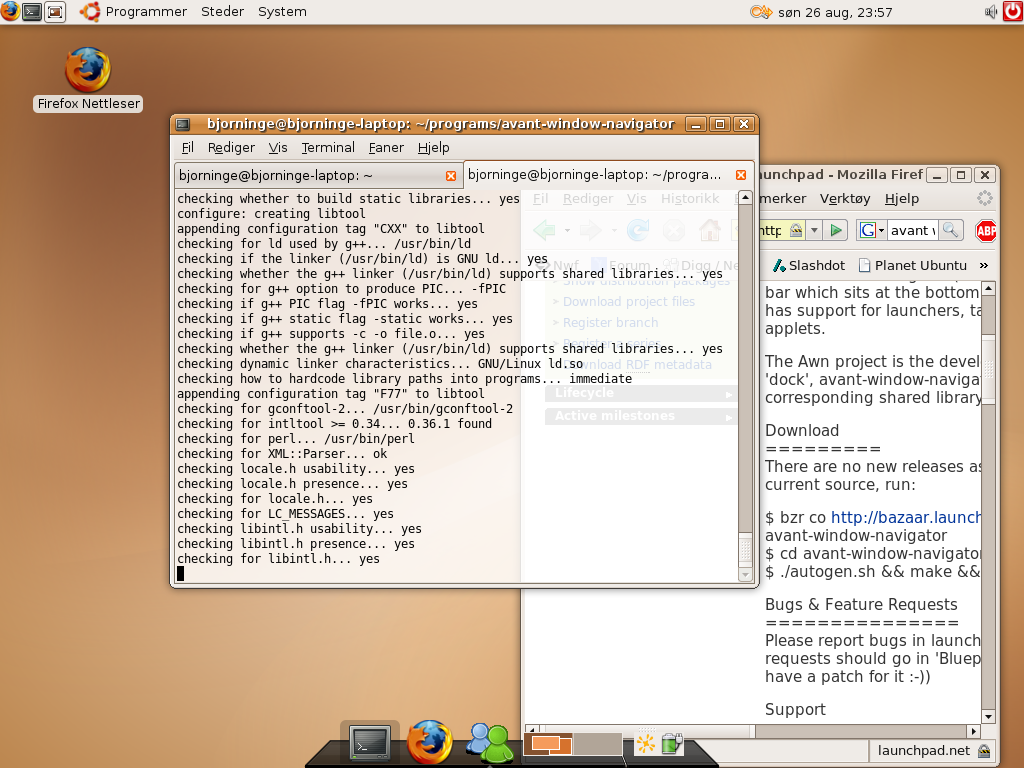1024x768 pixels.
Task: Click the third launcher icon in top panel
Action: click(55, 12)
